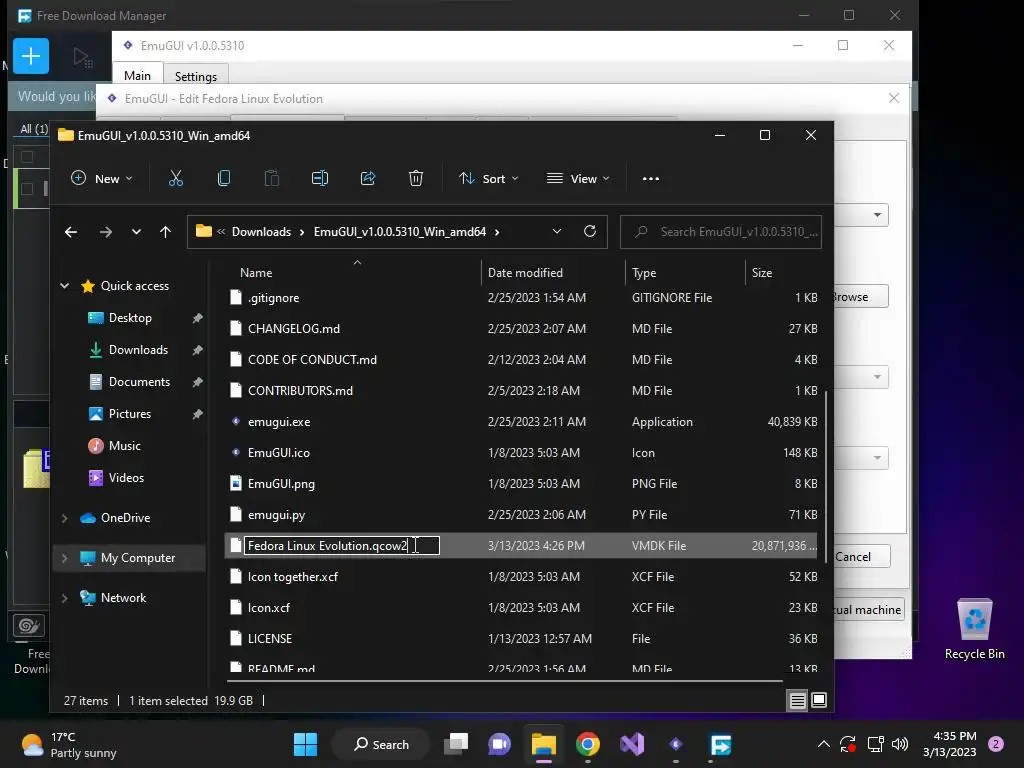
Task: Expand the OneDrive tree node
Action: tap(65, 518)
